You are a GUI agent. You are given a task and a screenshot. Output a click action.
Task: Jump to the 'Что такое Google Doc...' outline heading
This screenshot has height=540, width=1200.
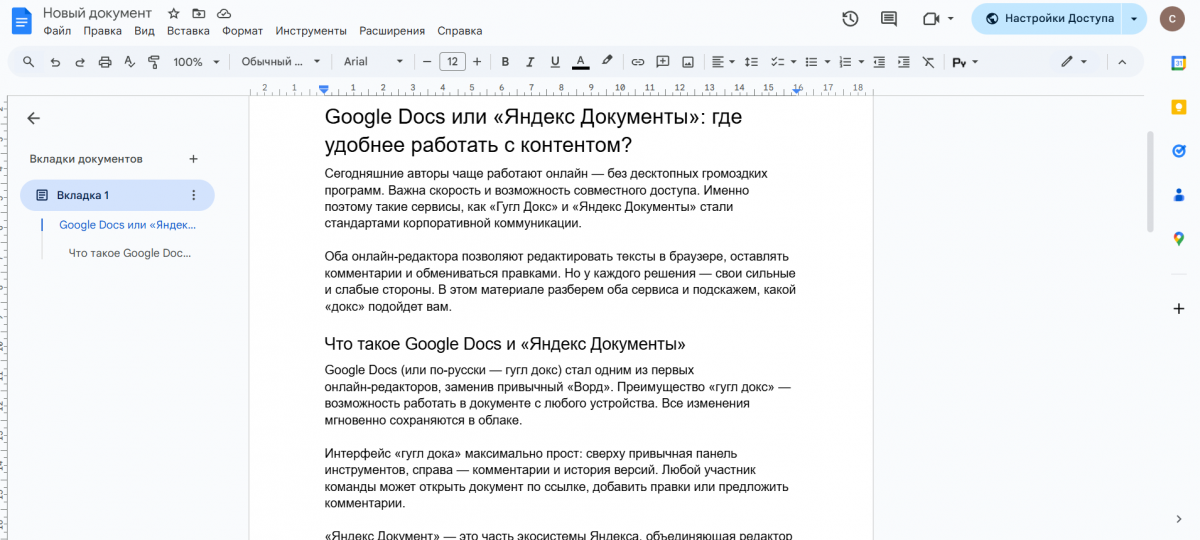click(129, 253)
